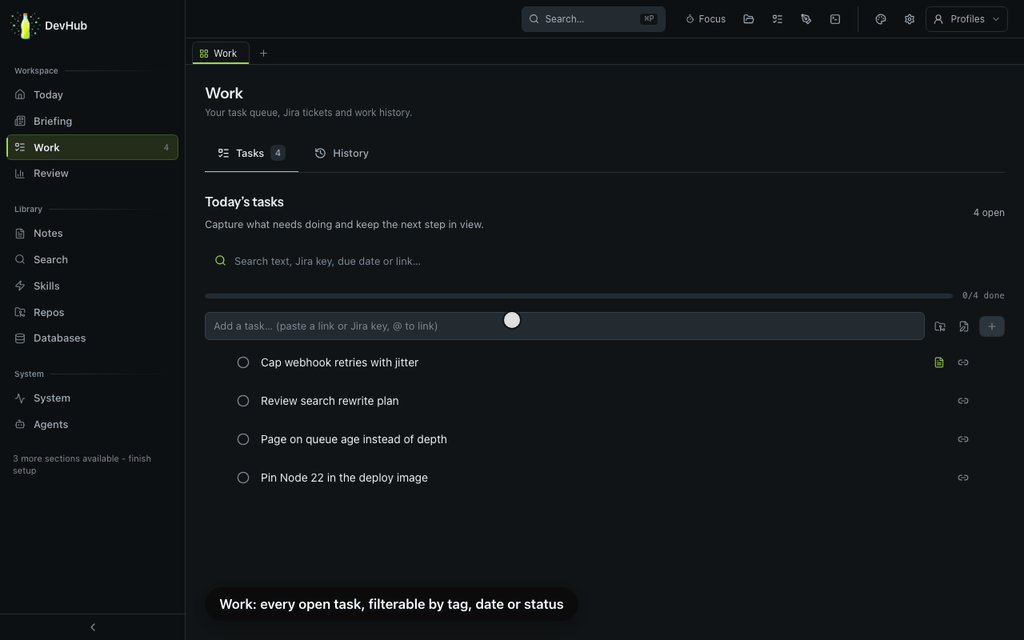
Task: Click the DevHub bottle logo
Action: pos(25,25)
